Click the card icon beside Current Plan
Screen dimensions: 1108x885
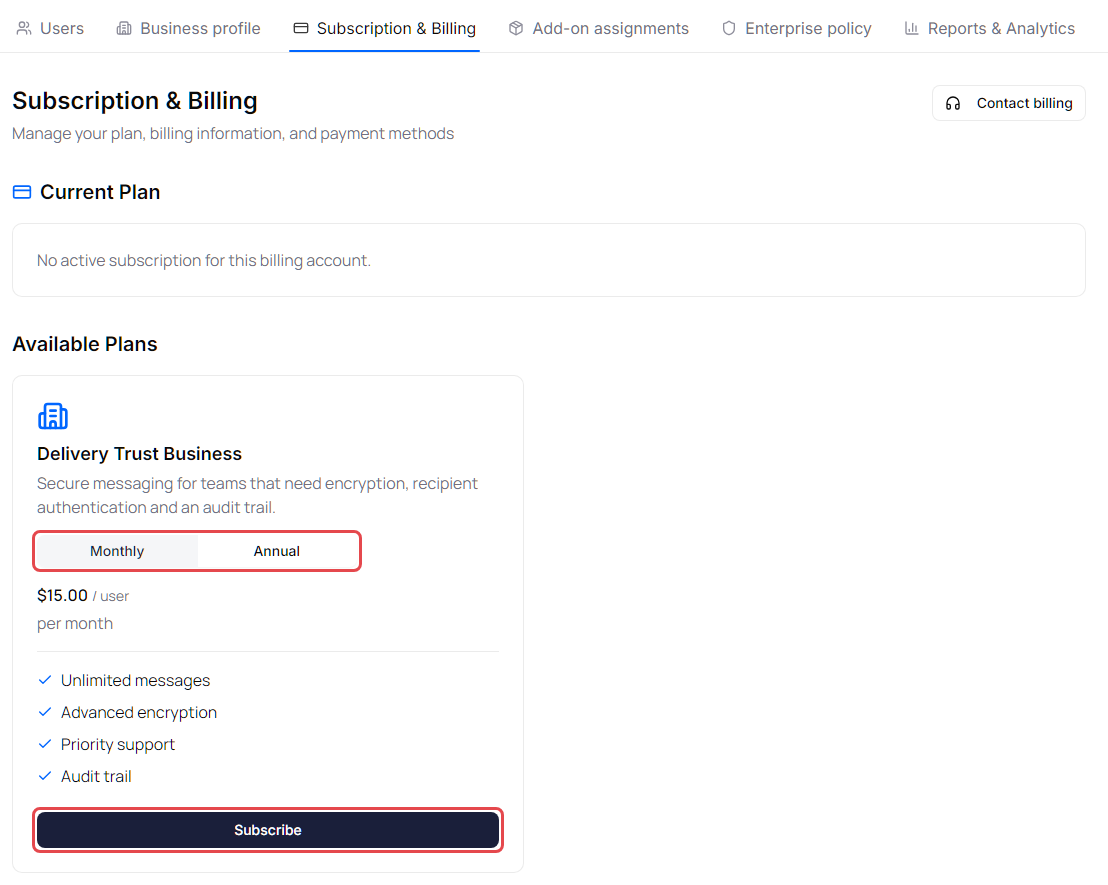[x=22, y=192]
